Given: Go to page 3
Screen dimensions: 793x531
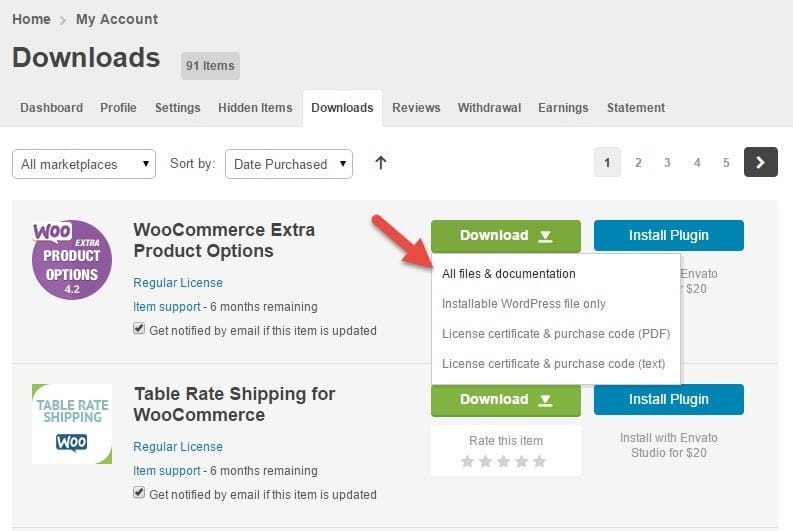Looking at the screenshot, I should pos(667,162).
